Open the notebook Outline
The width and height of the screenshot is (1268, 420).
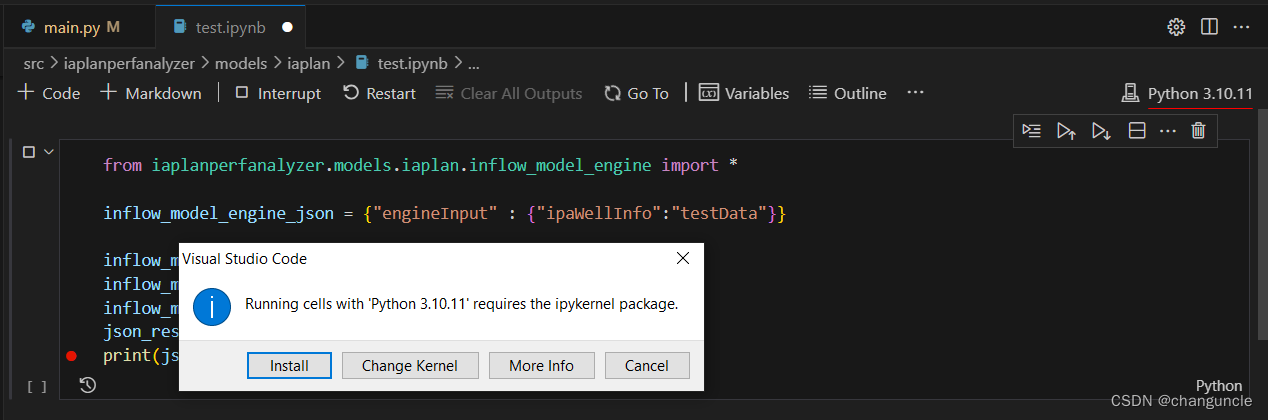847,93
